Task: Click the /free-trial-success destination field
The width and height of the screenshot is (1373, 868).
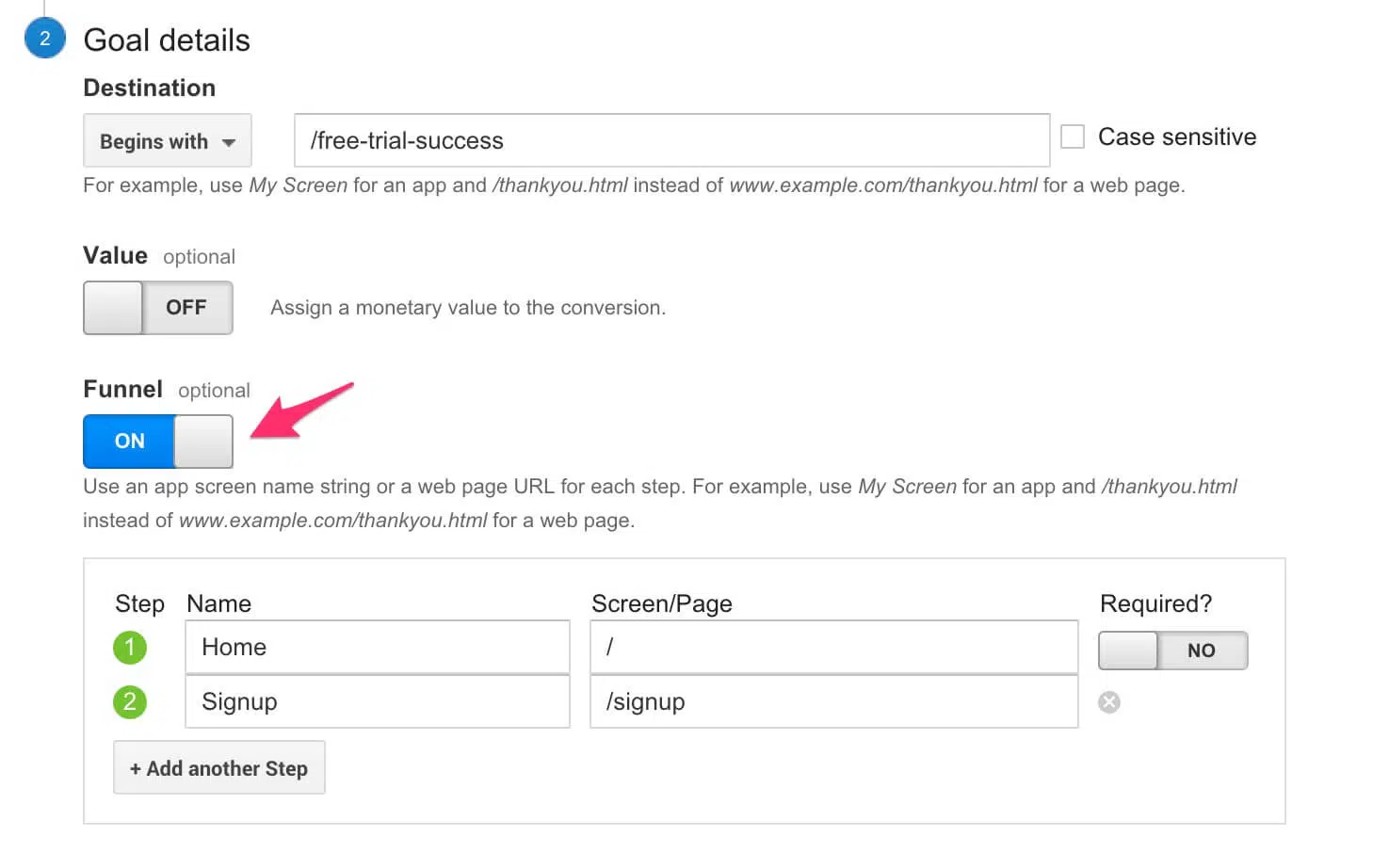Action: pyautogui.click(x=670, y=140)
